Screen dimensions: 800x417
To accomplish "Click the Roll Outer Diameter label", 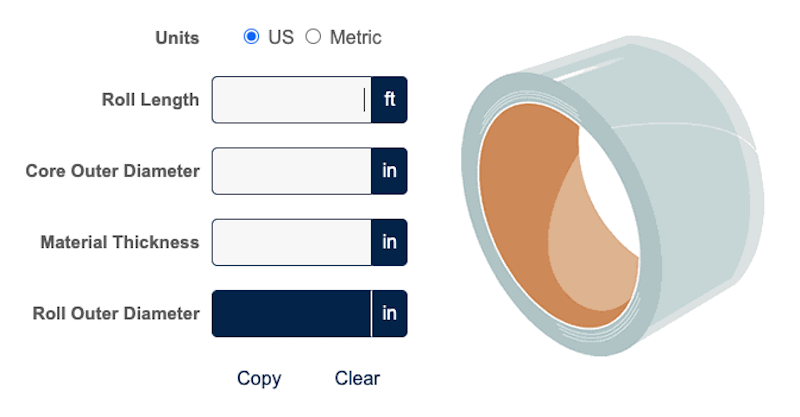I will click(116, 313).
